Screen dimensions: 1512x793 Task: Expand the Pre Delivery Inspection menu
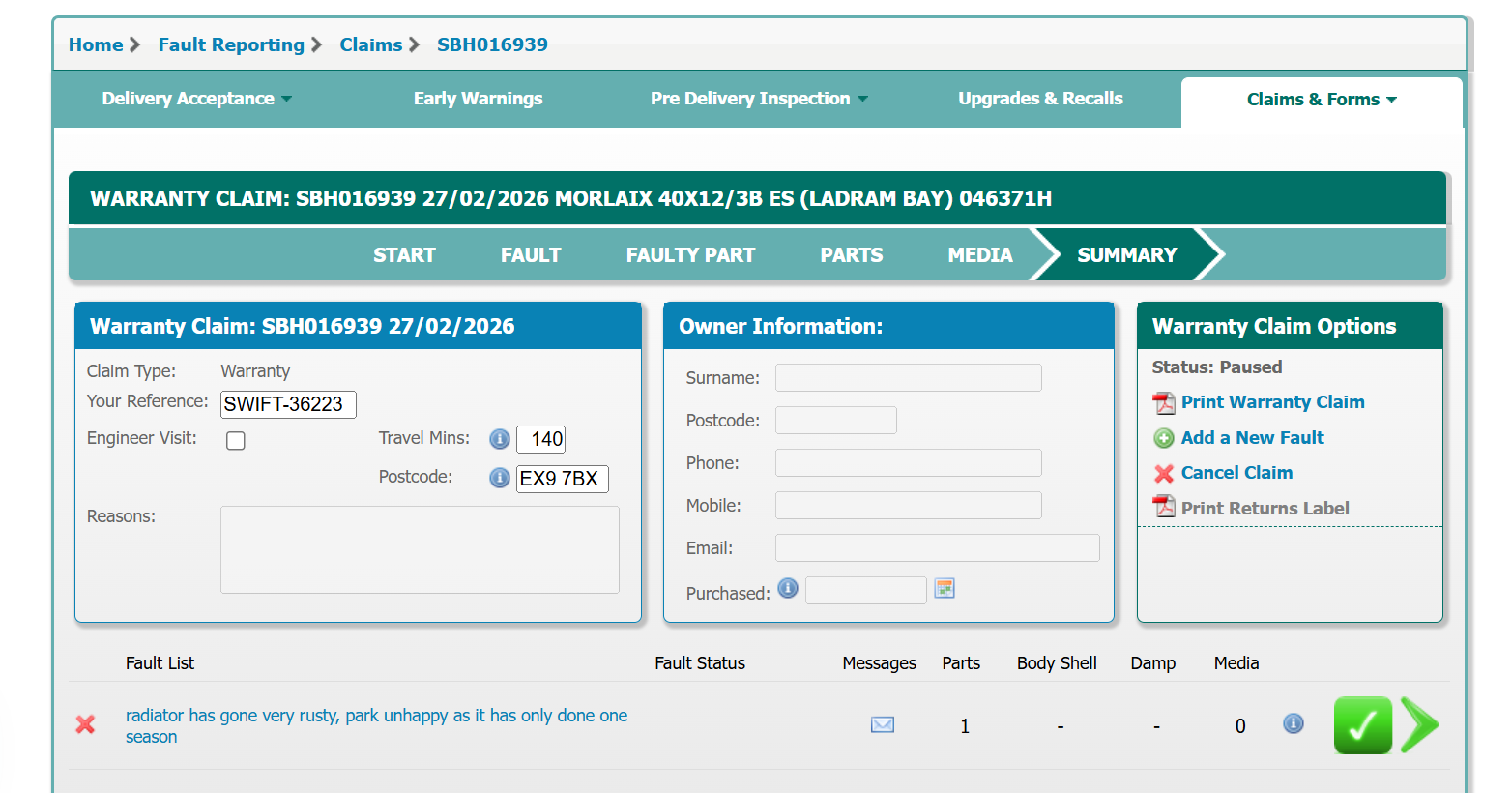(759, 99)
